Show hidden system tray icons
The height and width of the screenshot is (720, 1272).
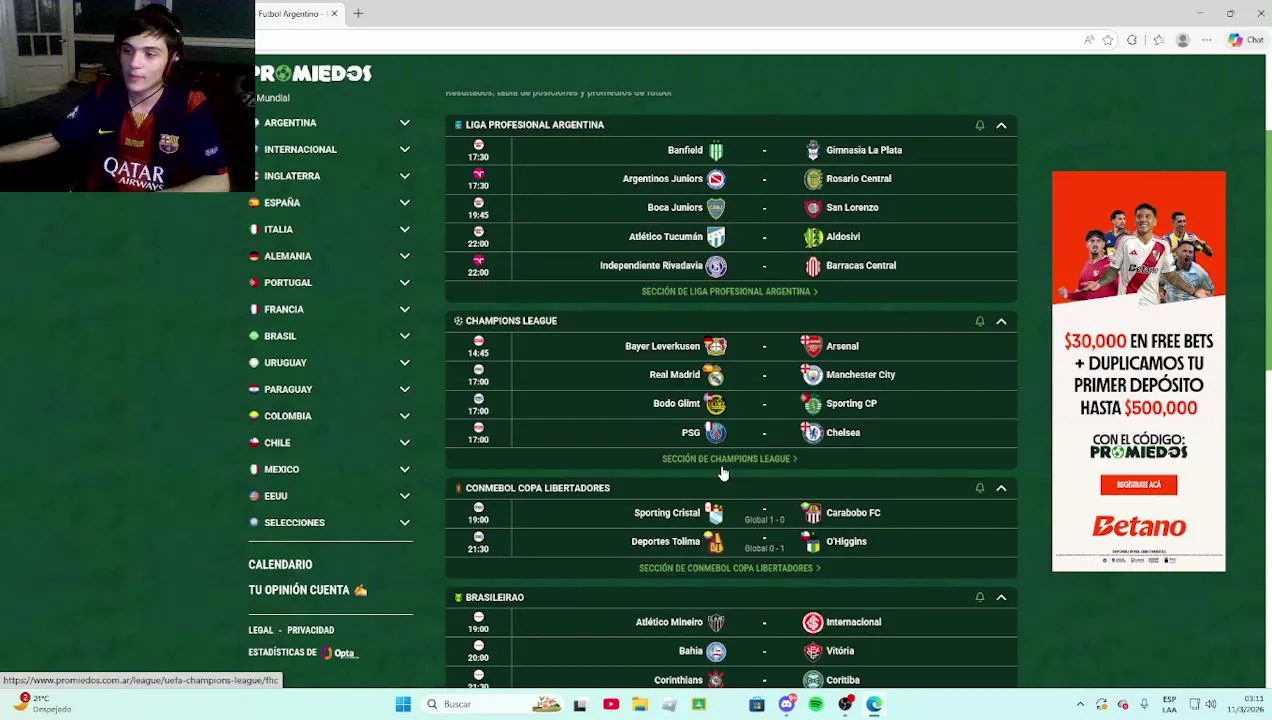(x=1080, y=704)
